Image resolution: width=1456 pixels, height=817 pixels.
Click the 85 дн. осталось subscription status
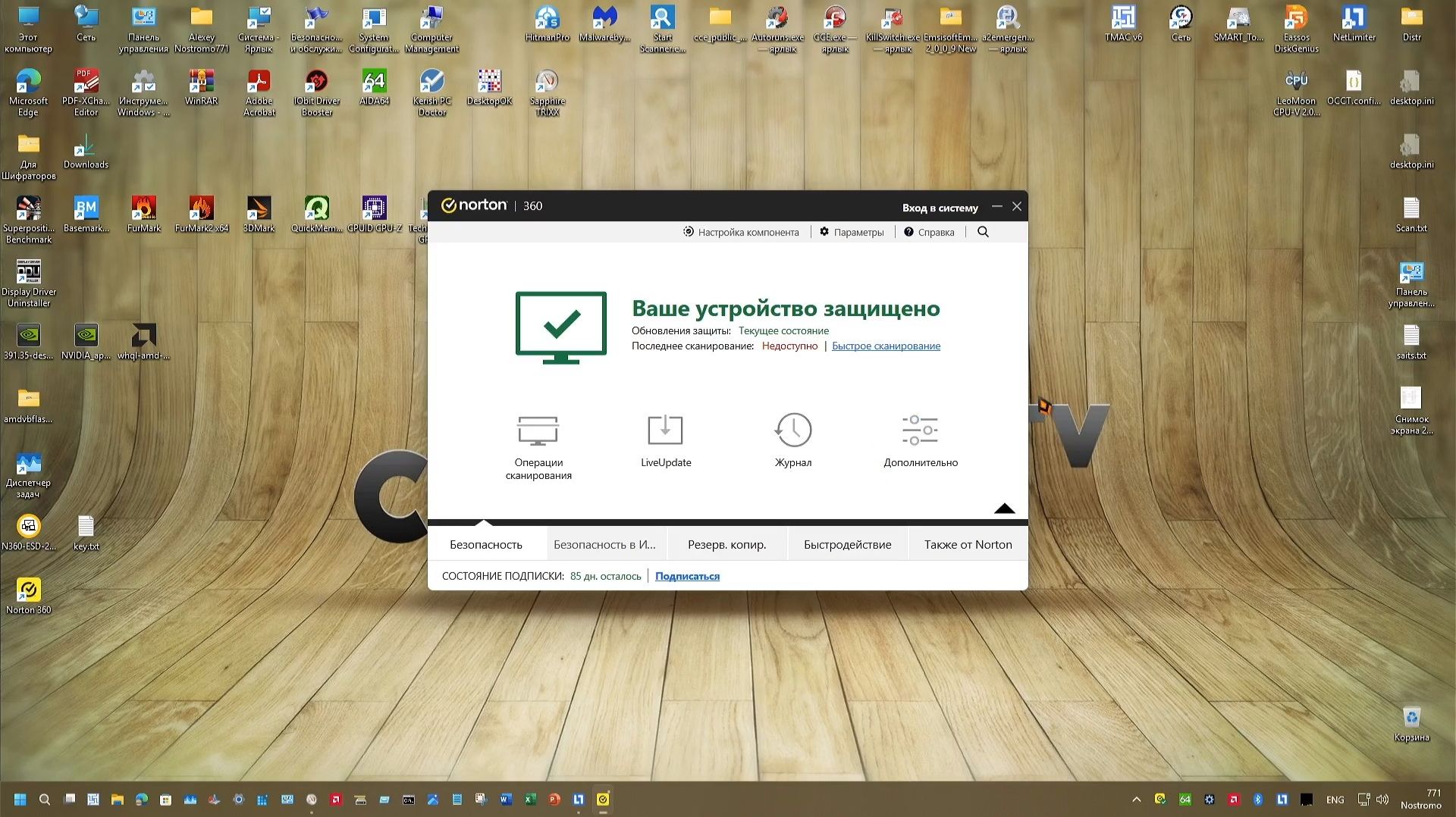606,576
